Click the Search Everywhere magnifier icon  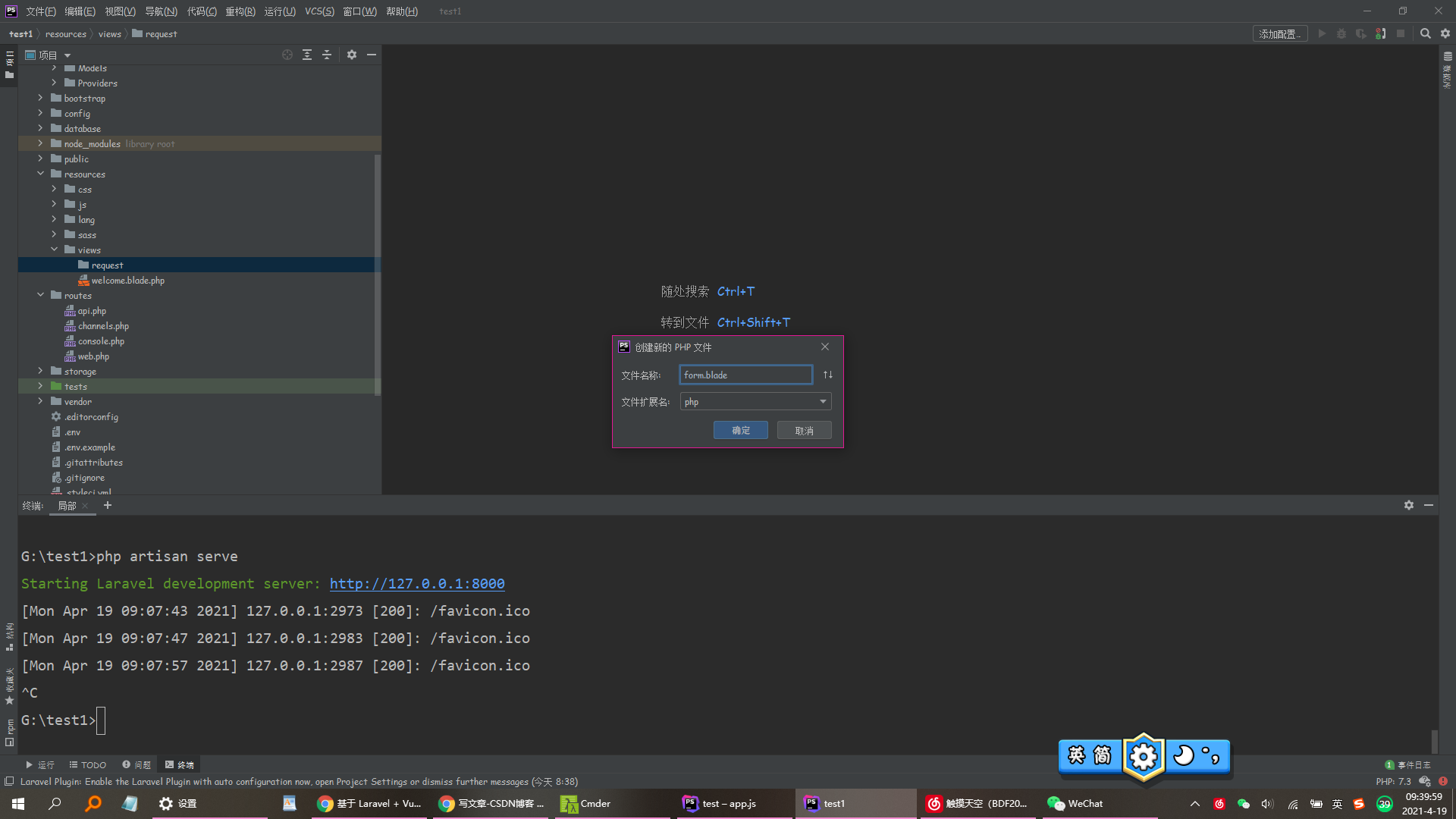[1425, 33]
